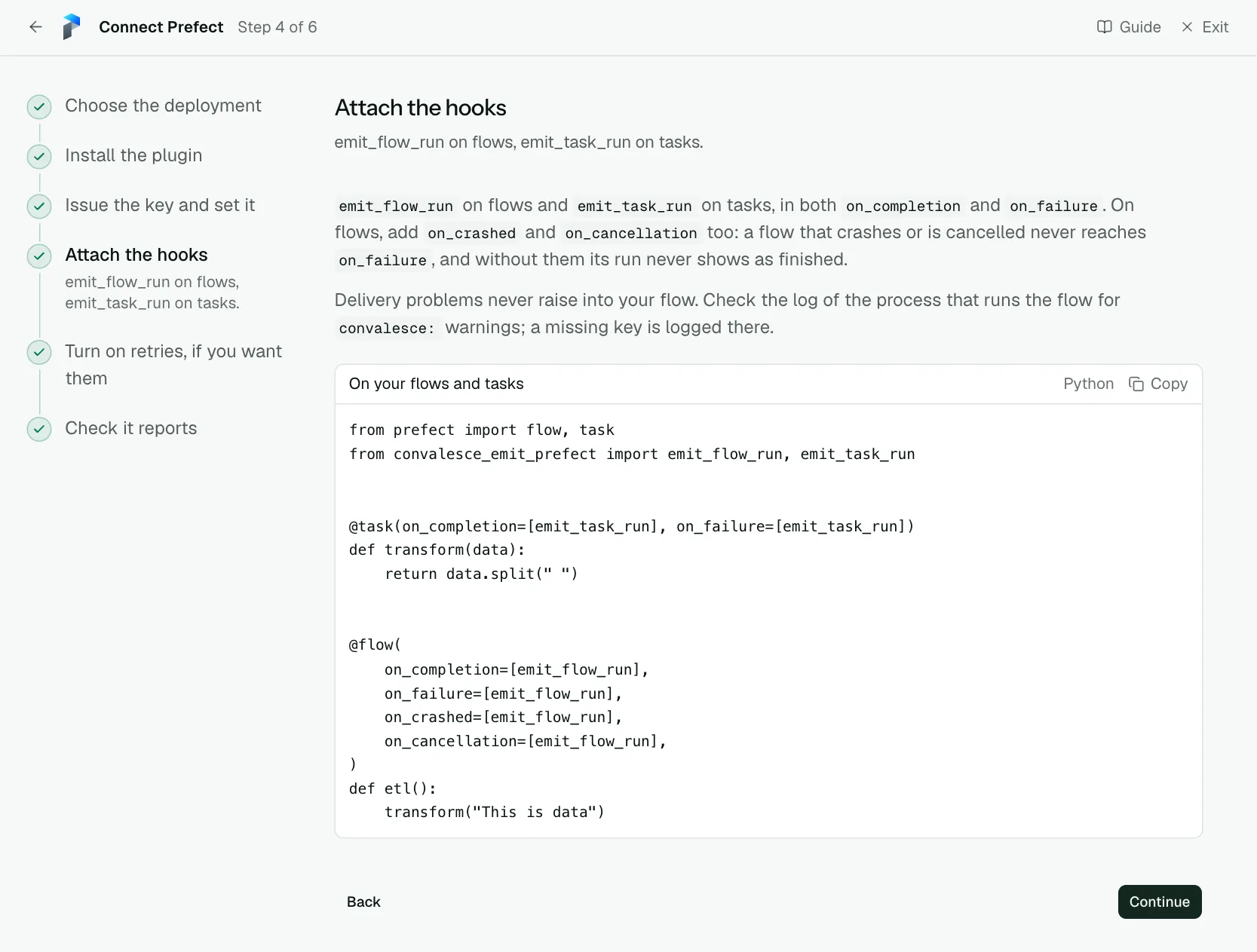Click the Back button at bottom
The height and width of the screenshot is (952, 1257).
tap(363, 901)
